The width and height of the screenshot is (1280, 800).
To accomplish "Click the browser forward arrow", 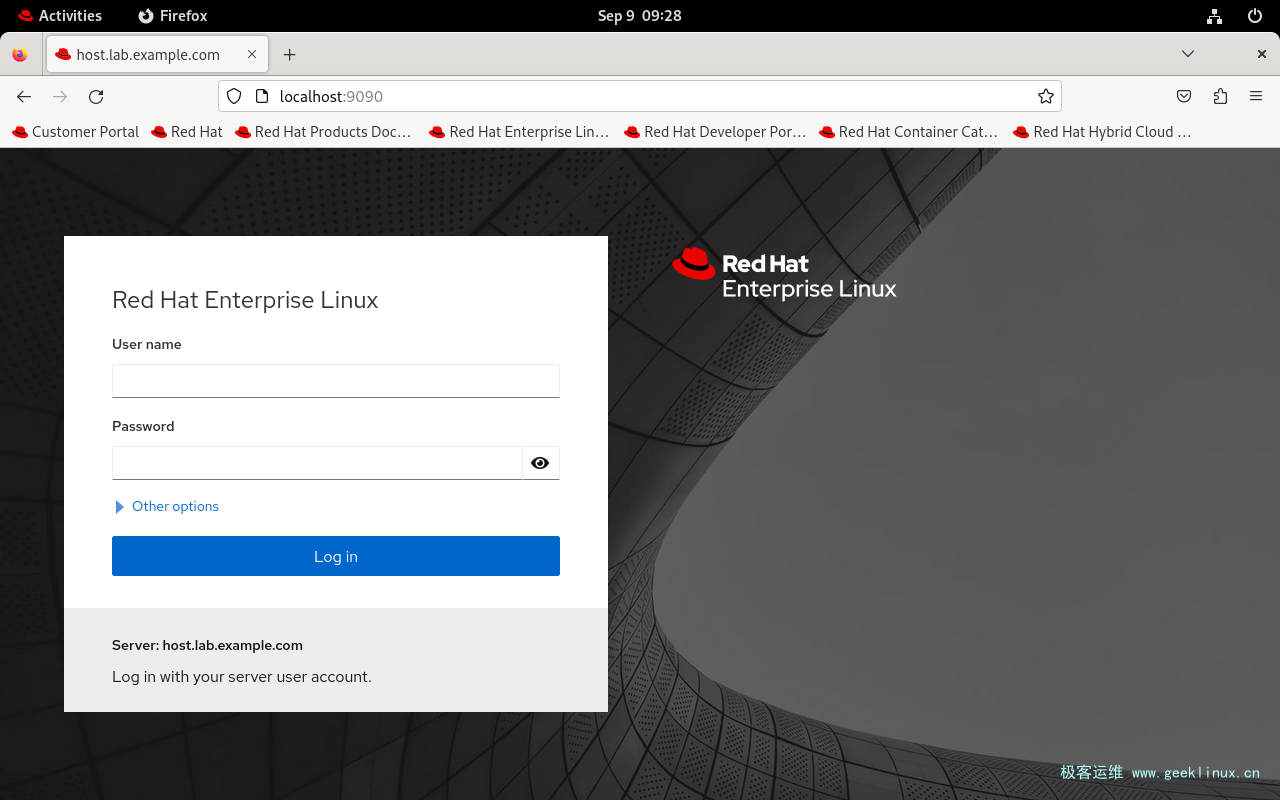I will (60, 97).
